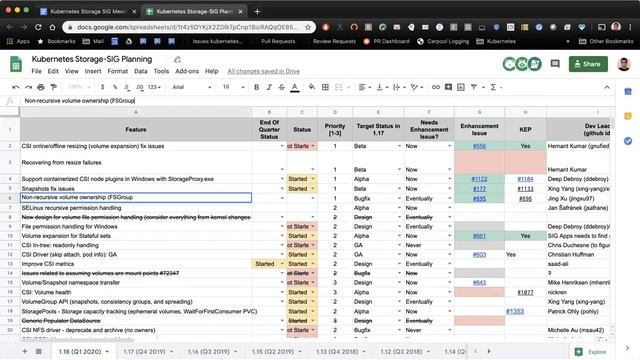Open the Format menu
Image resolution: width=640 pixels, height=360 pixels.
click(118, 71)
